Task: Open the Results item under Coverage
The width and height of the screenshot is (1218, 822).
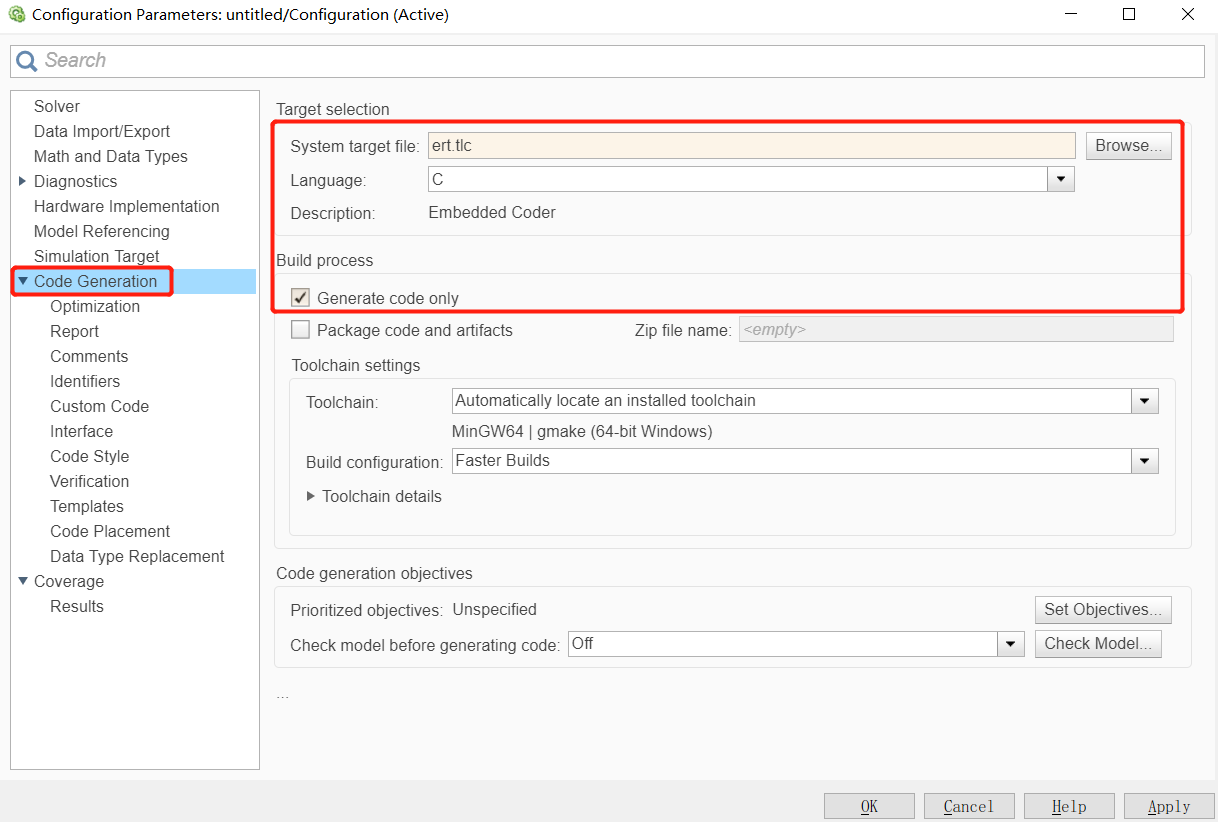Action: pyautogui.click(x=77, y=606)
